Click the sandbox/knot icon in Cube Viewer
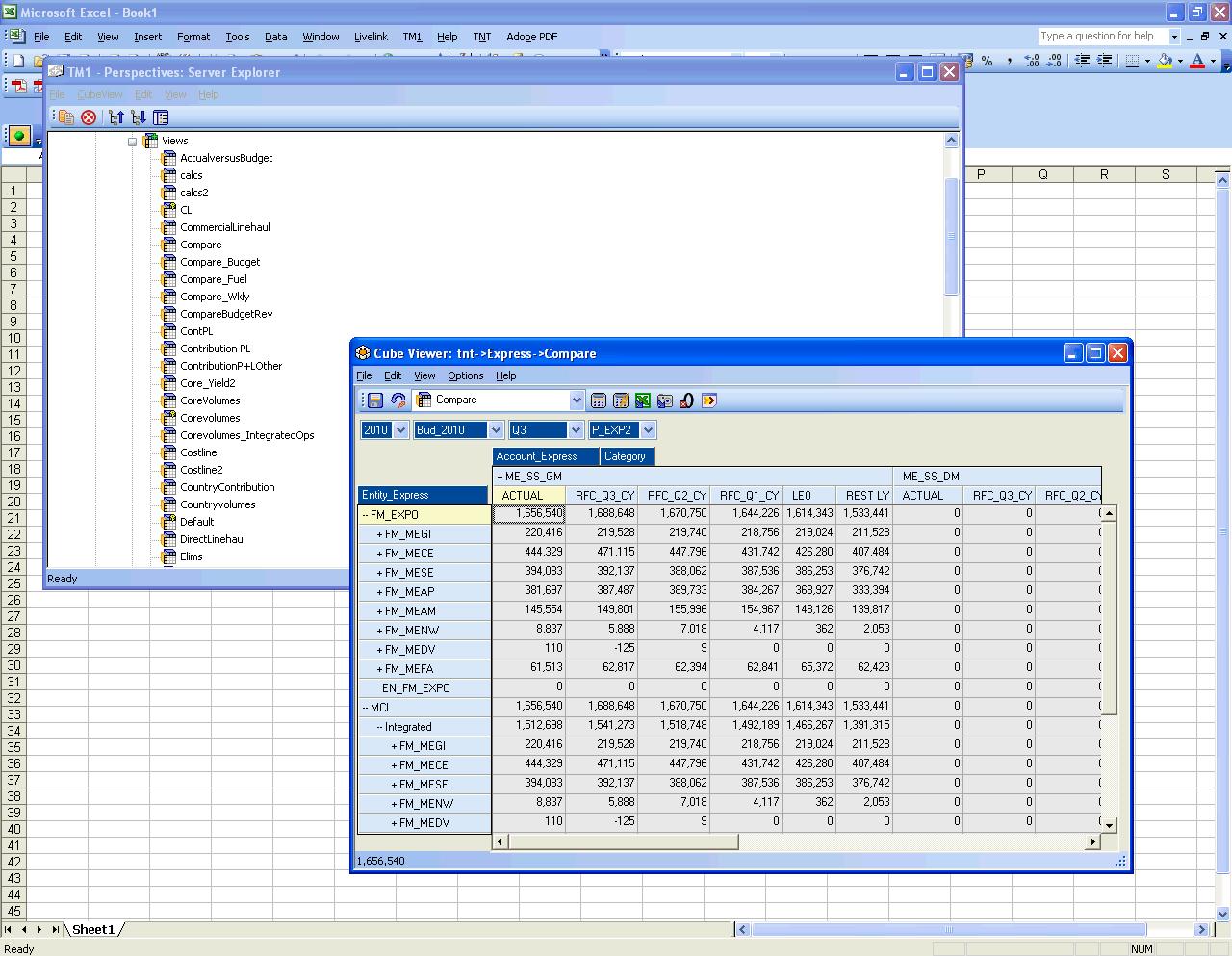The image size is (1232, 956). point(687,400)
